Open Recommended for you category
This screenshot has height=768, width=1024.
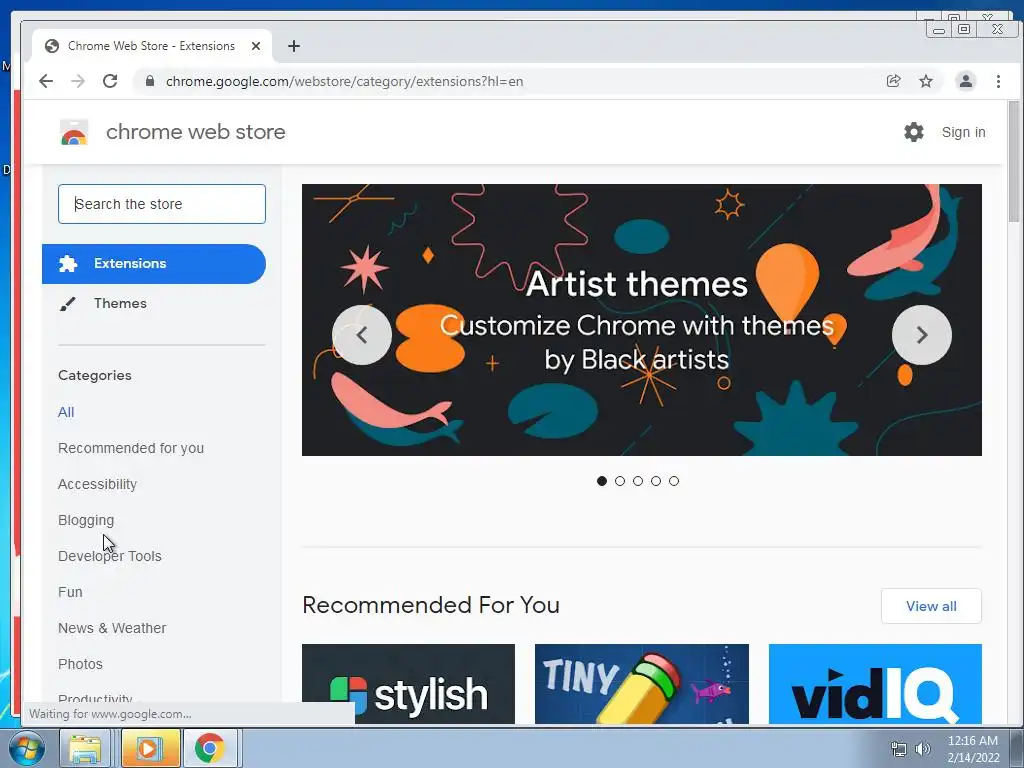click(x=131, y=448)
